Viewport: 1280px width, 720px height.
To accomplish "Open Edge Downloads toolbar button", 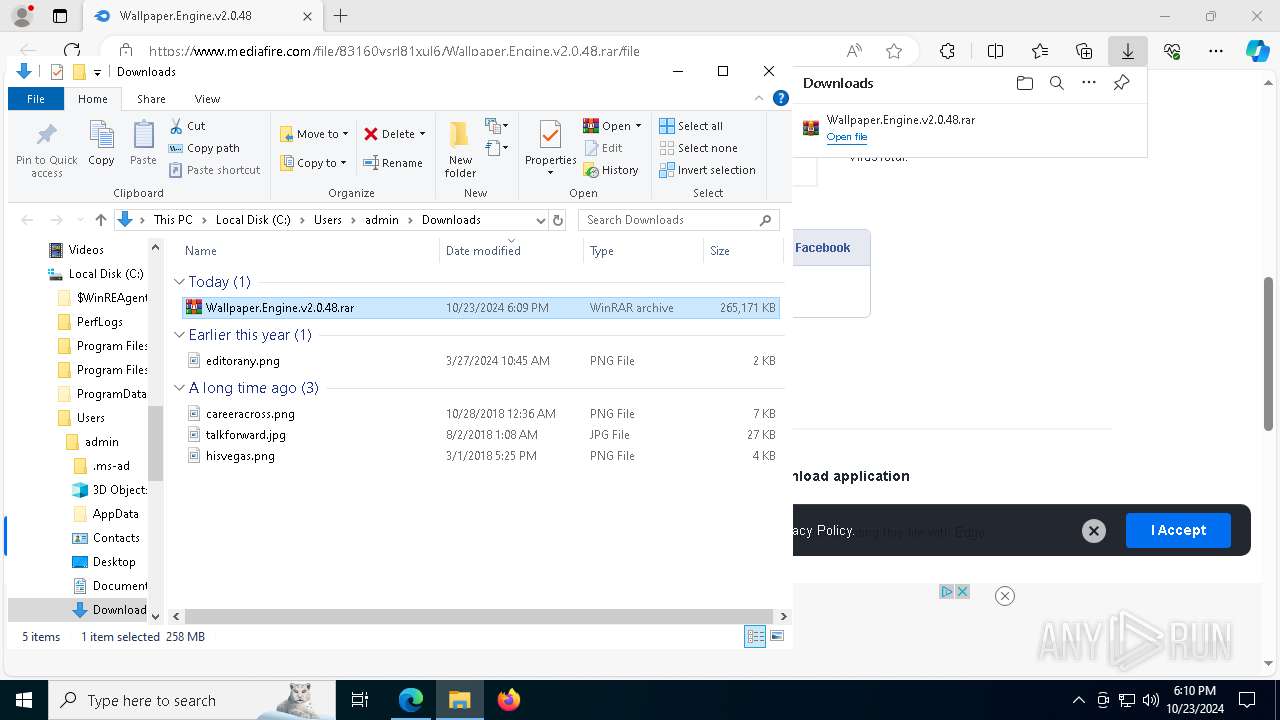I will pos(1128,51).
